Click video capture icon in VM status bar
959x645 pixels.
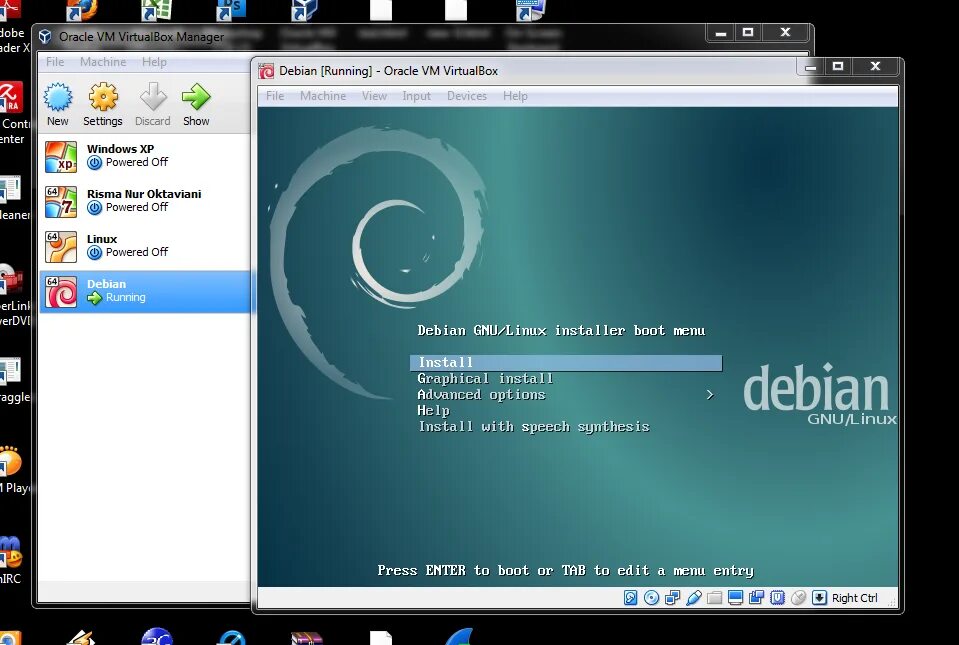(x=756, y=598)
